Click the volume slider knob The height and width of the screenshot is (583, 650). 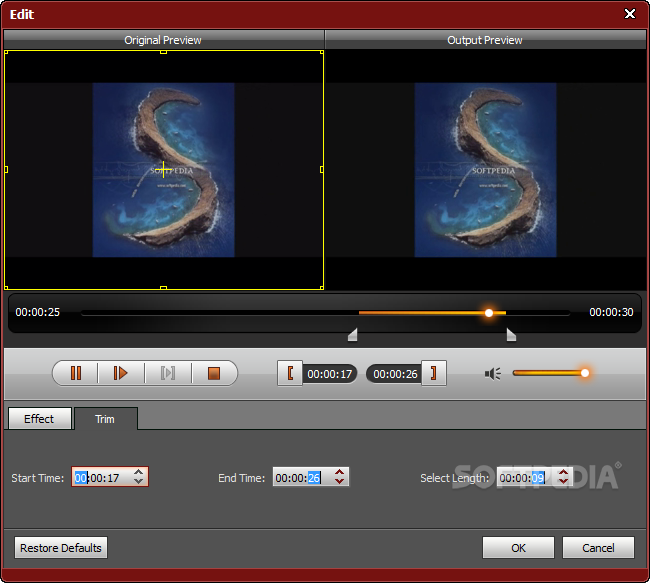(585, 373)
